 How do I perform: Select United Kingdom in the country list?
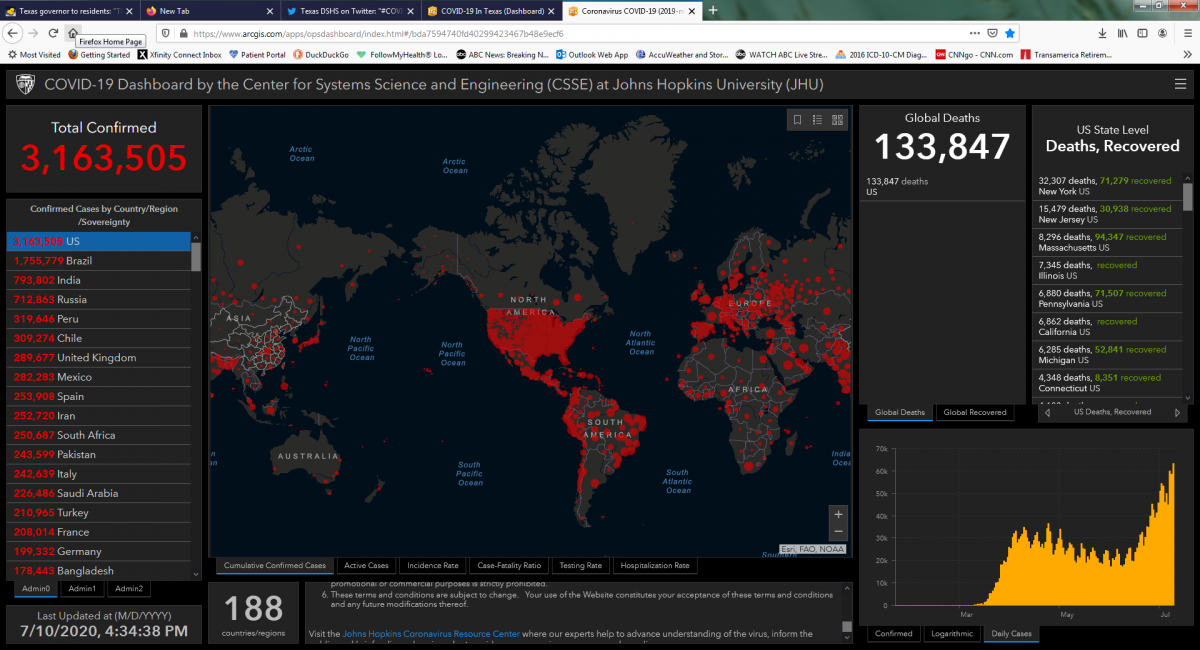click(98, 358)
